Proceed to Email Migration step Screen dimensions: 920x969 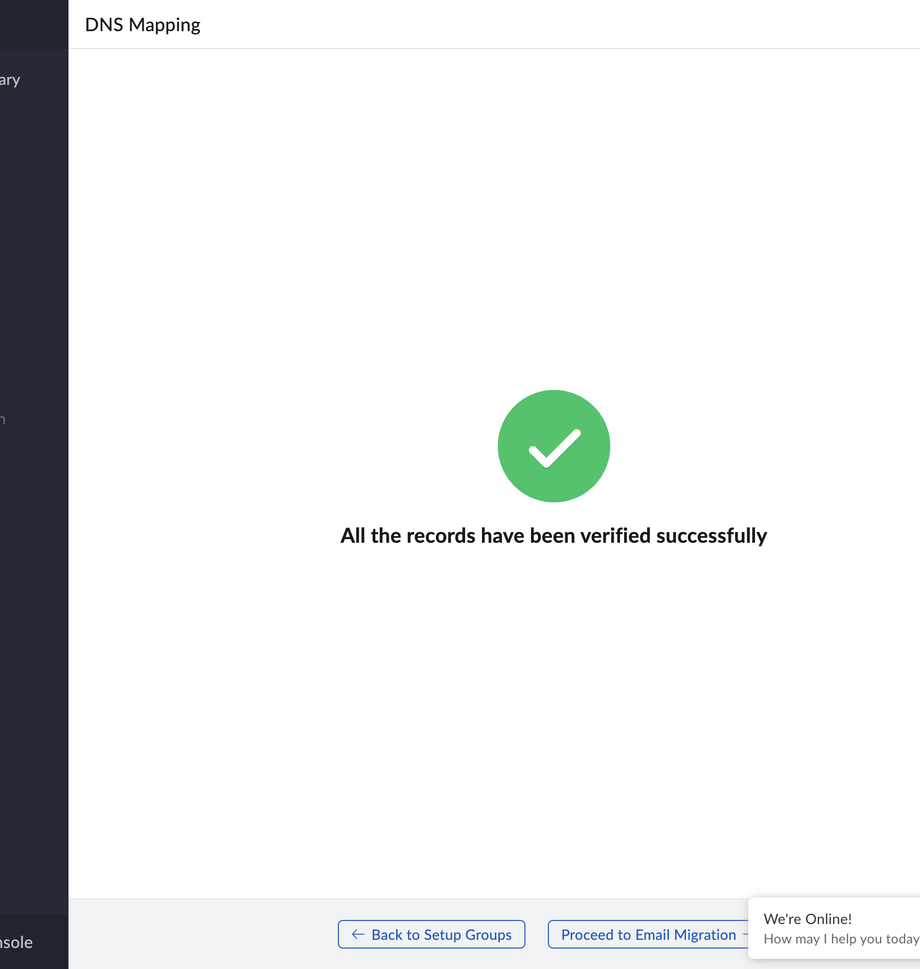(x=648, y=934)
